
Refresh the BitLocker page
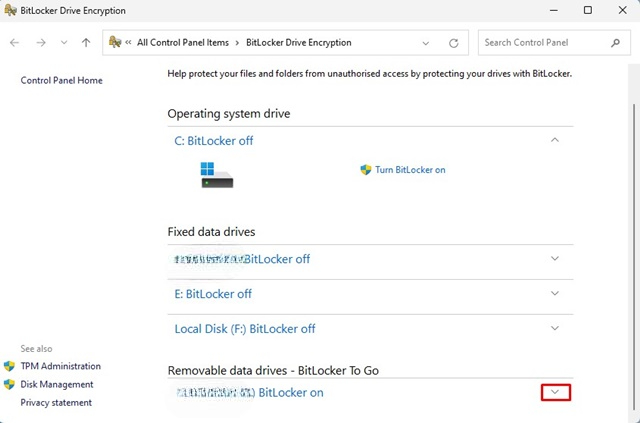453,43
